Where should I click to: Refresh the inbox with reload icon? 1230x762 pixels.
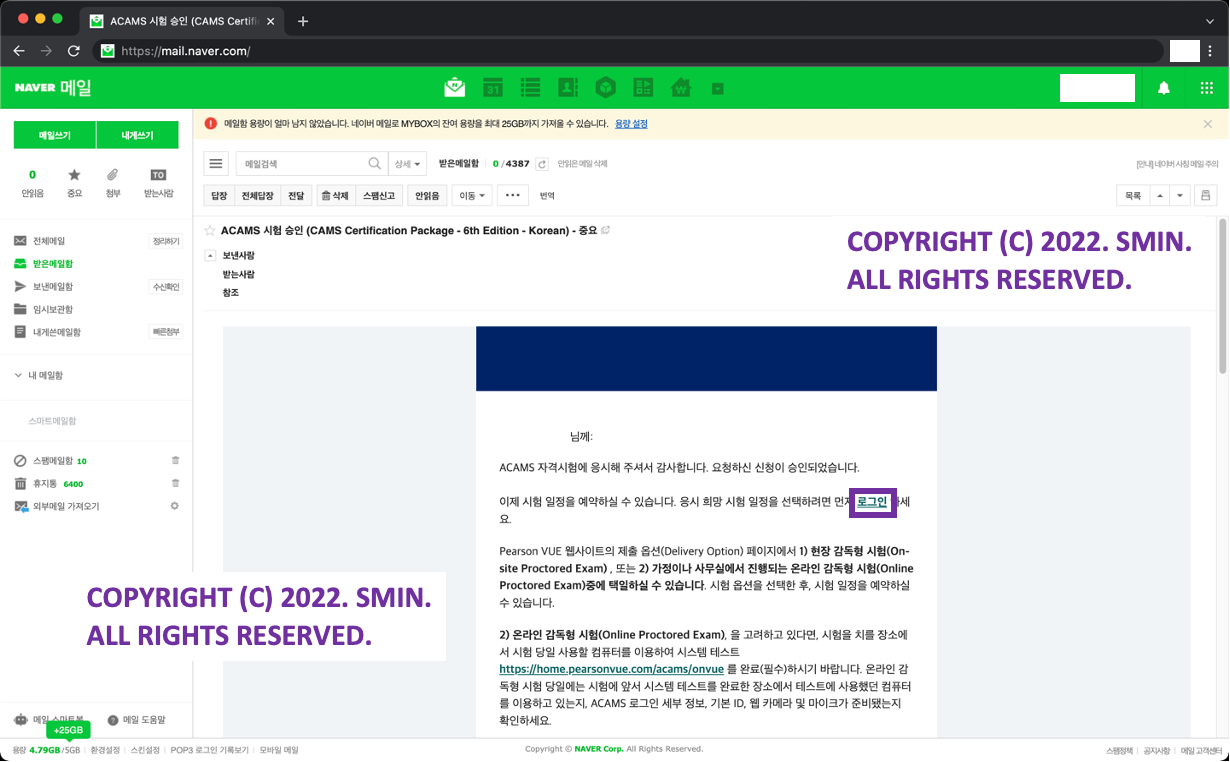tap(542, 164)
